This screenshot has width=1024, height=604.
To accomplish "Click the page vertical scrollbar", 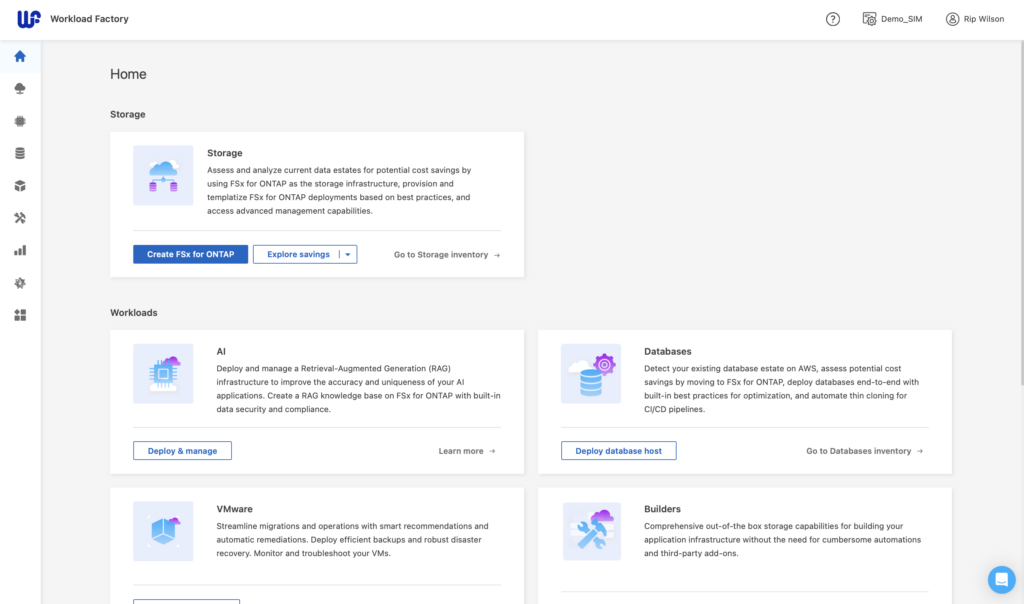I will (1021, 213).
